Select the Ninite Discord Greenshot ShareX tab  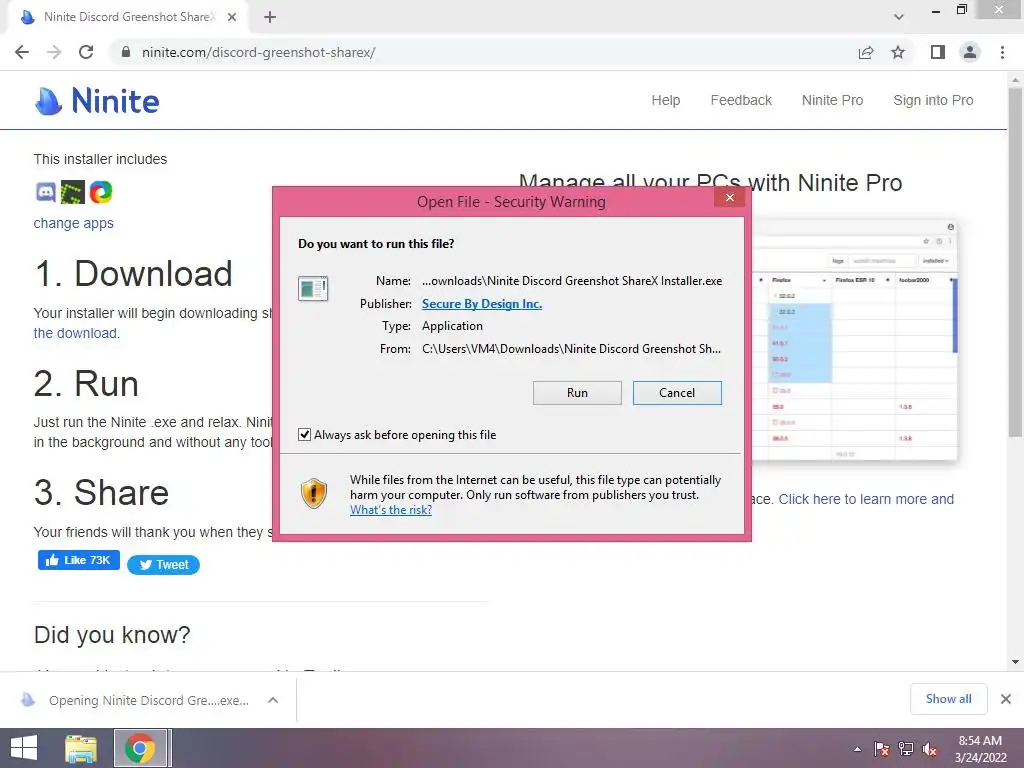click(x=127, y=18)
